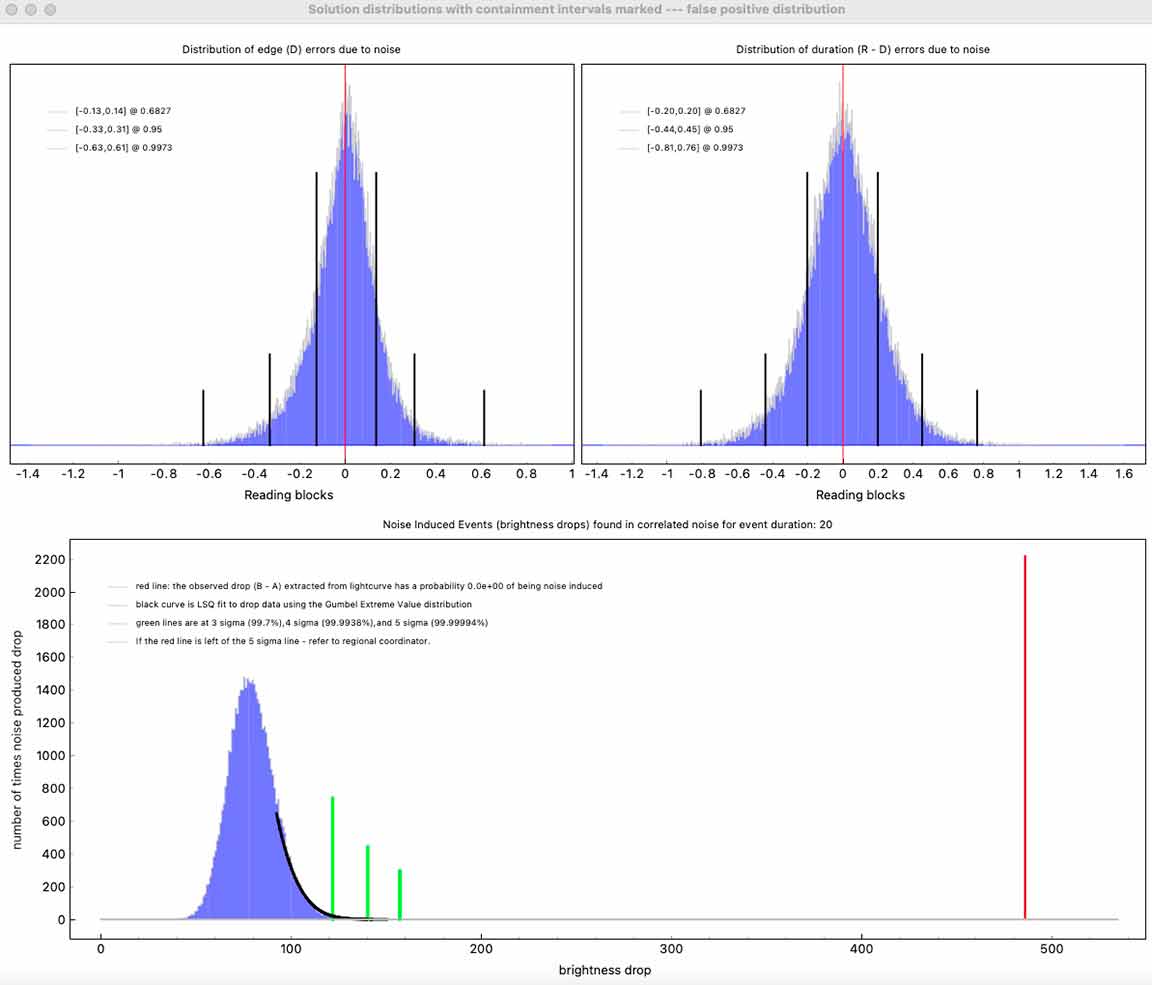Click the 4 sigma green line
The height and width of the screenshot is (985, 1152).
367,881
